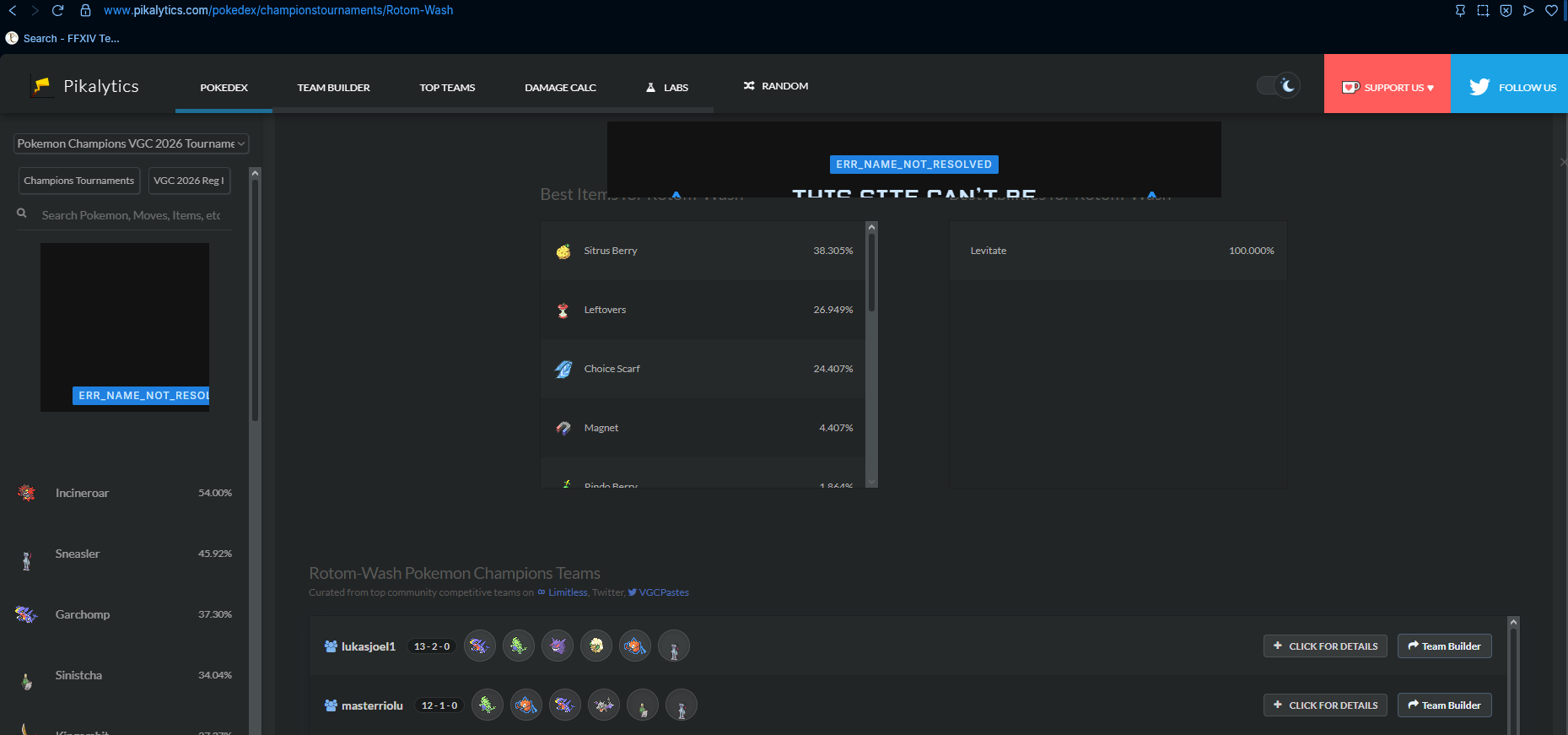Click the Magnet item icon
1568x735 pixels.
pyautogui.click(x=563, y=428)
